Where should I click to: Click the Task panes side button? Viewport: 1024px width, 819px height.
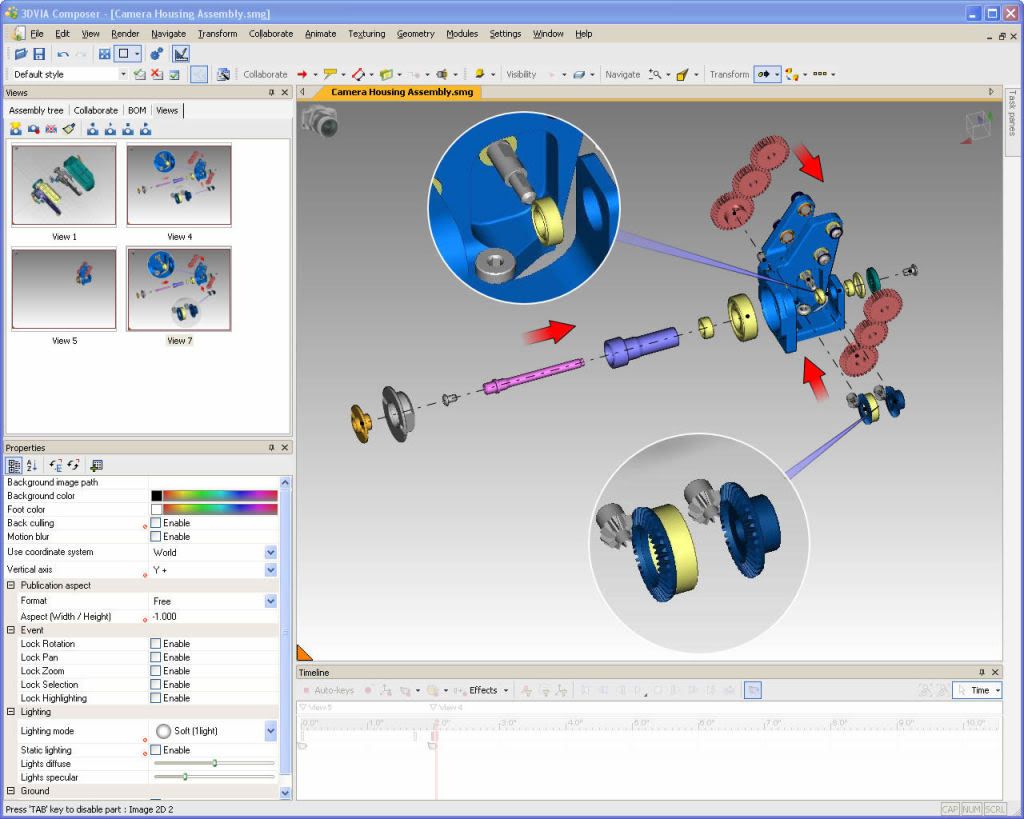pyautogui.click(x=1012, y=113)
